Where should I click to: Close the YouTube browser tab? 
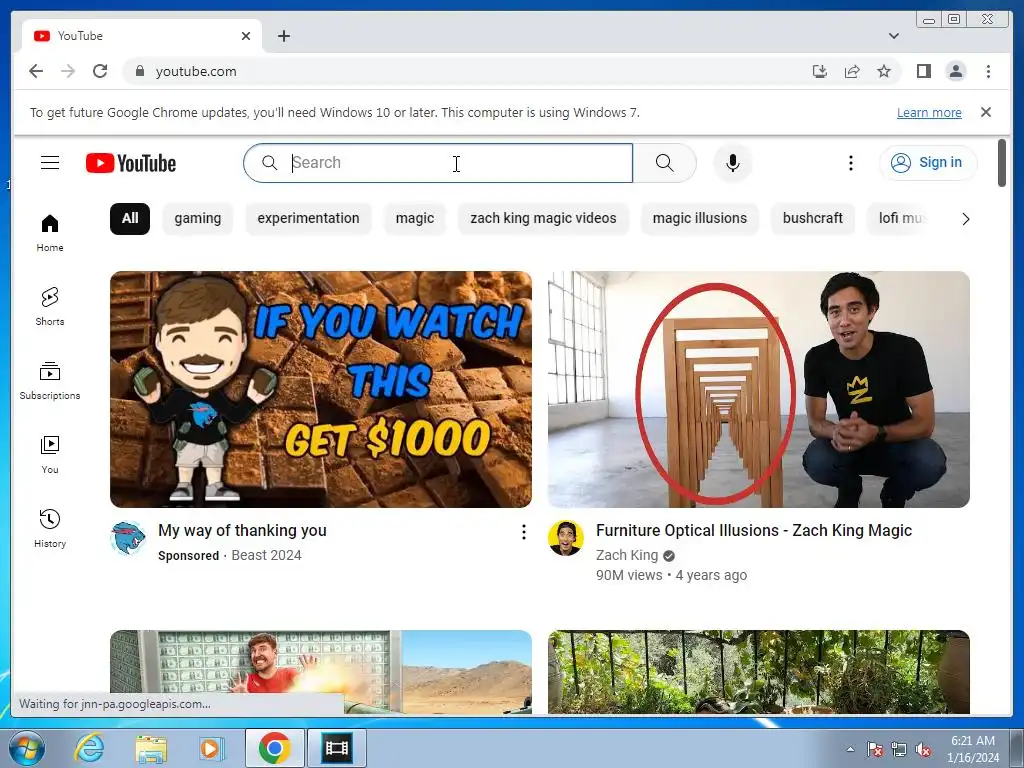pos(246,36)
